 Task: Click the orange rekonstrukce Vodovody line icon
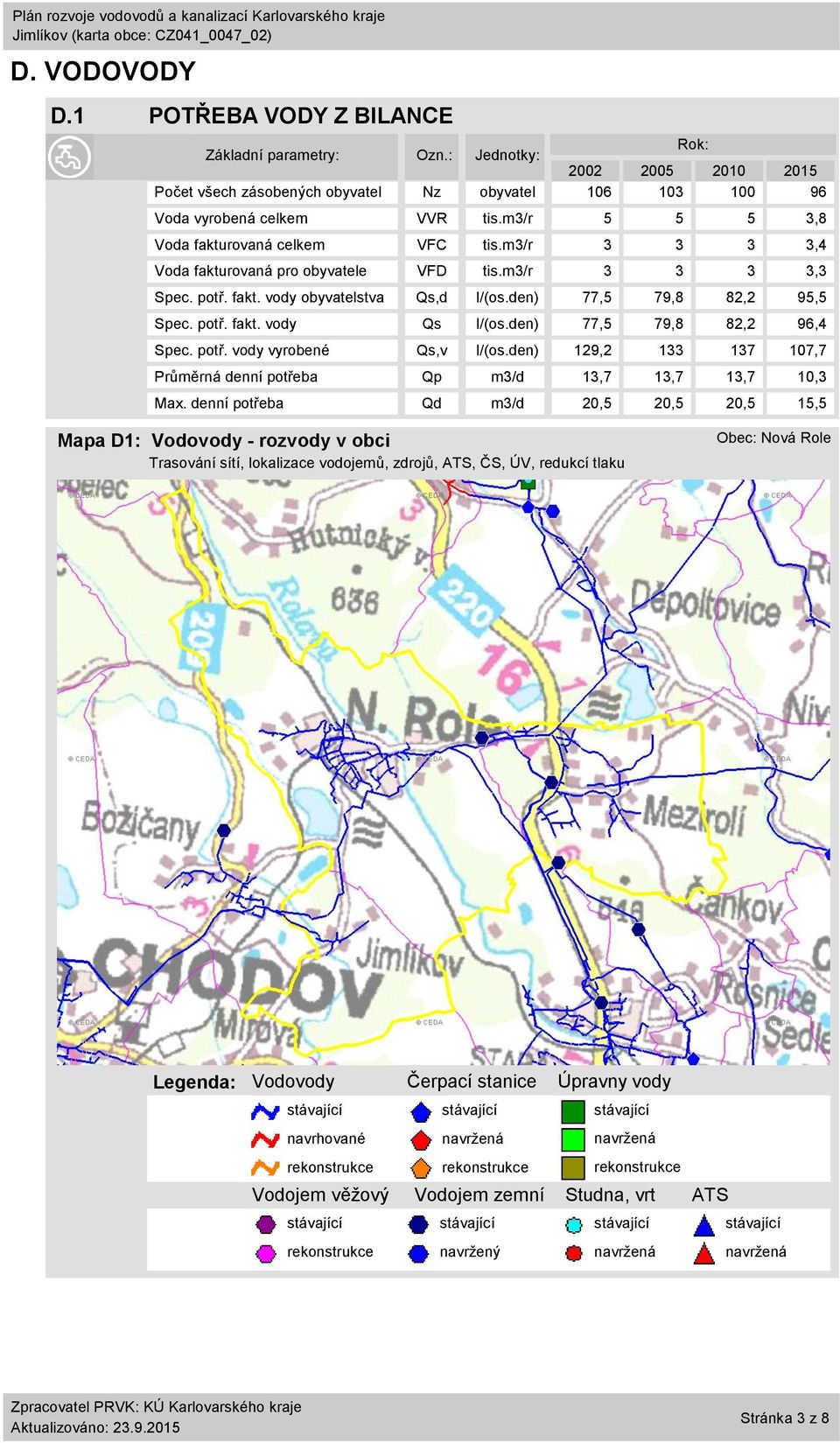tap(265, 1167)
